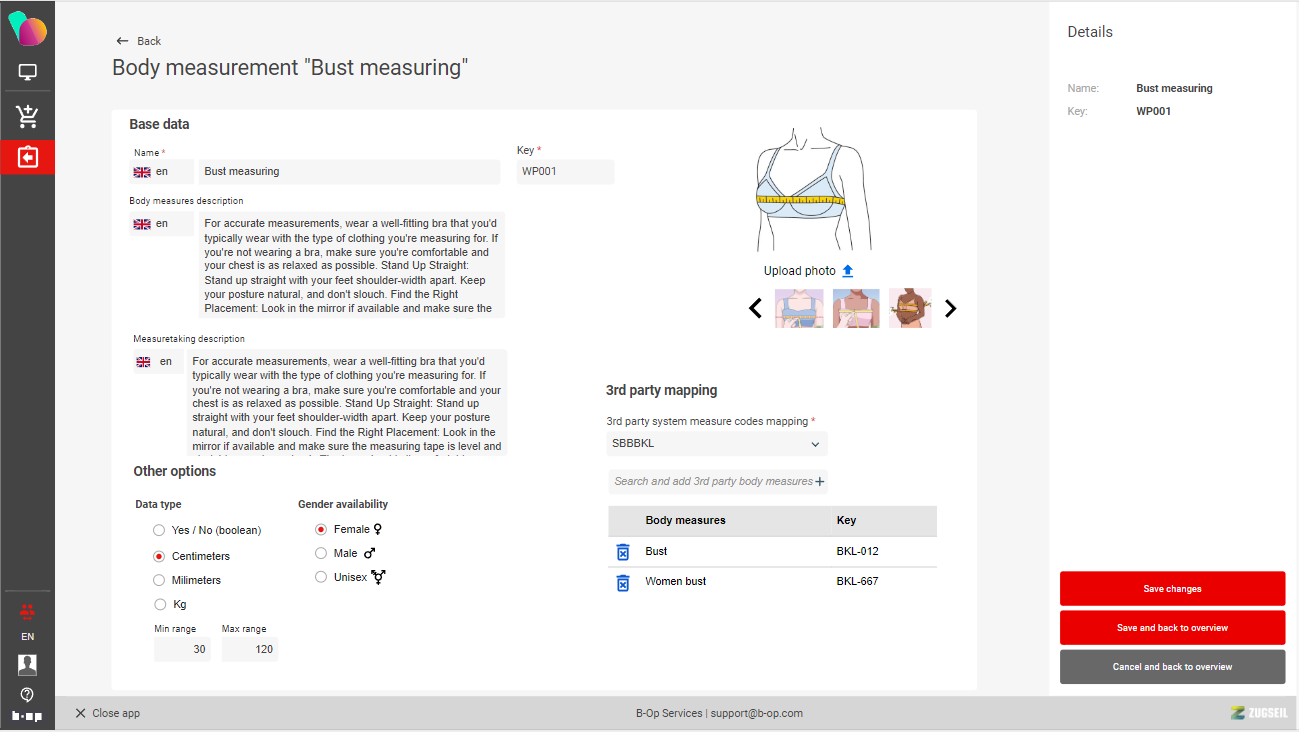1299x732 pixels.
Task: Open the user profile icon in sidebar
Action: pos(27,665)
